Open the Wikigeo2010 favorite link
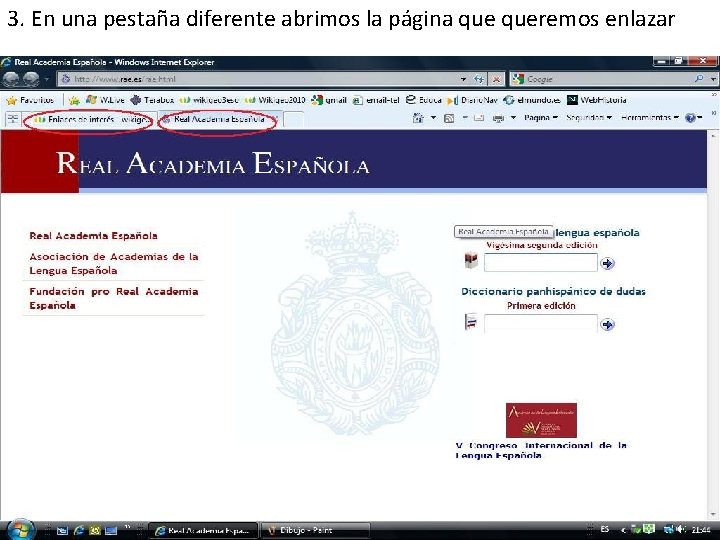Screen dimensions: 720x540 (275, 100)
